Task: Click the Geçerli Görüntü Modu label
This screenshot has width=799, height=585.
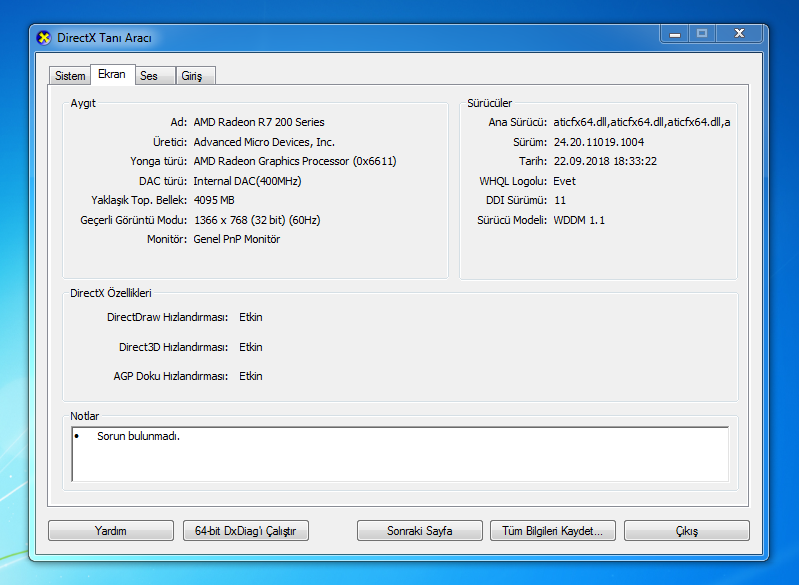Action: [134, 220]
